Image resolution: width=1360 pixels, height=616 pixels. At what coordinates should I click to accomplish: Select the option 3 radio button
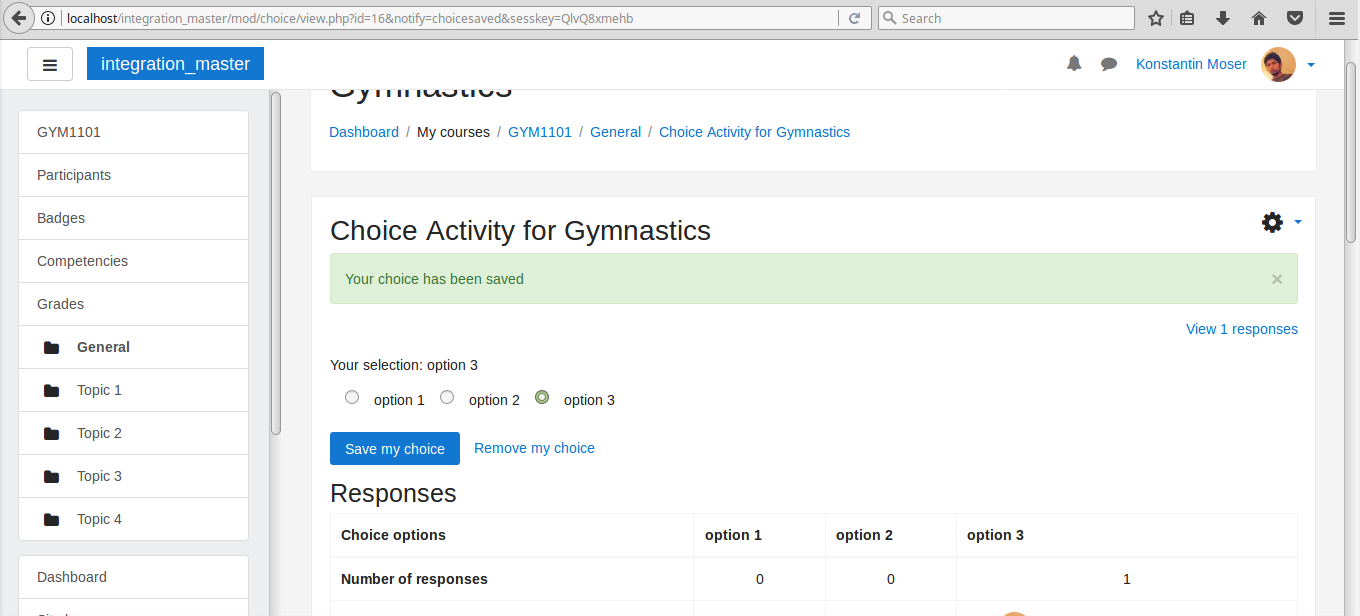[542, 397]
